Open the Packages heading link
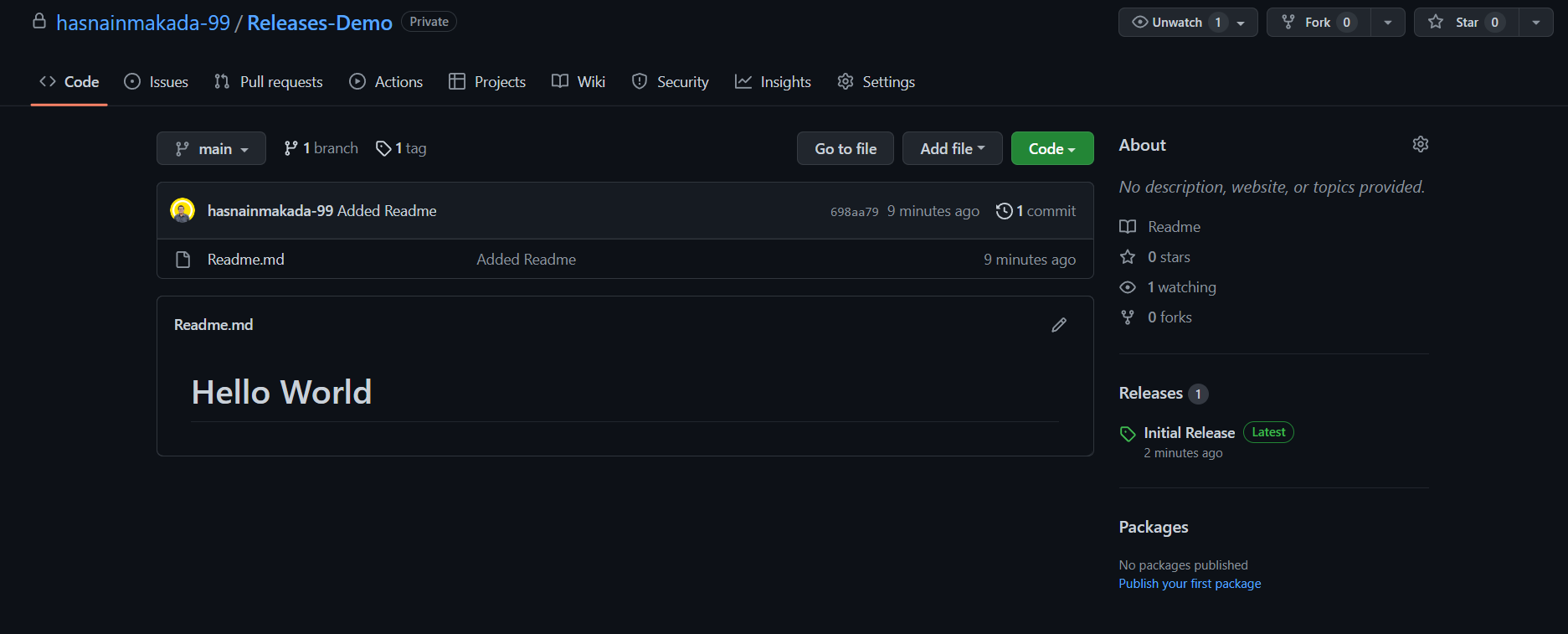The width and height of the screenshot is (1568, 634). pos(1154,527)
